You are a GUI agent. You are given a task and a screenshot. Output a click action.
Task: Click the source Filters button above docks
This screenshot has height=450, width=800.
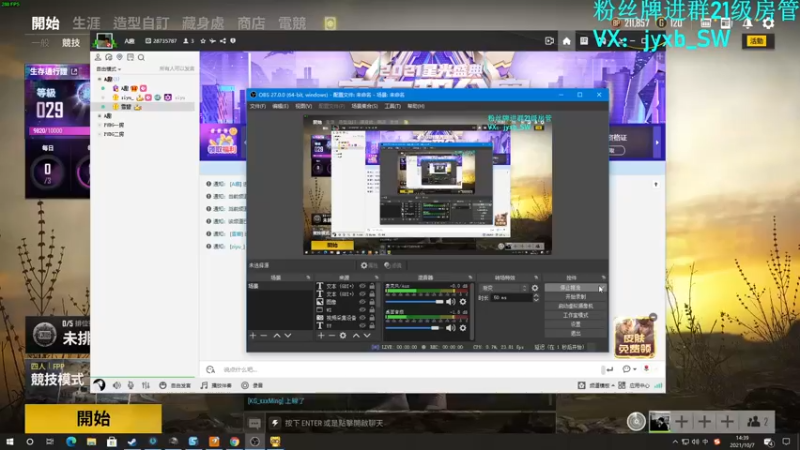tap(393, 265)
